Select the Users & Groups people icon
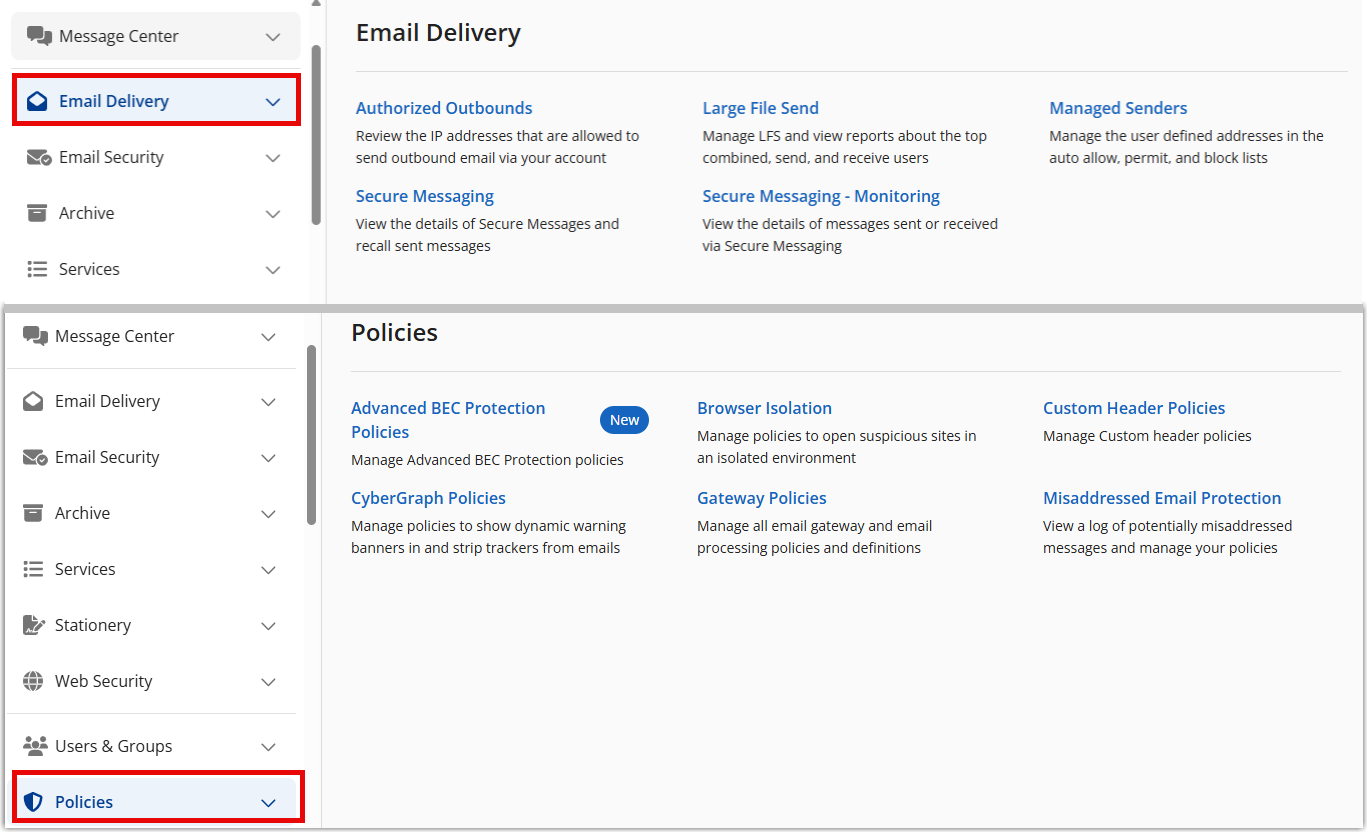1368x833 pixels. [36, 746]
